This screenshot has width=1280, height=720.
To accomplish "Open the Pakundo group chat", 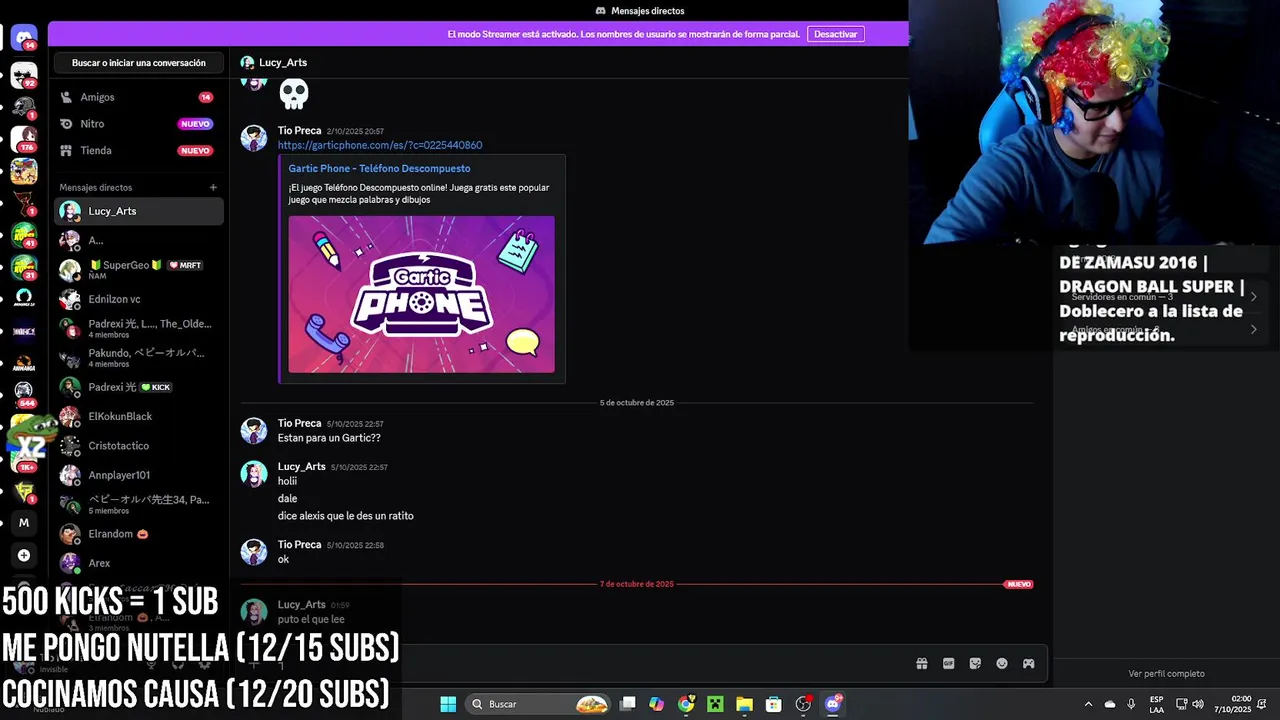I will [x=138, y=358].
